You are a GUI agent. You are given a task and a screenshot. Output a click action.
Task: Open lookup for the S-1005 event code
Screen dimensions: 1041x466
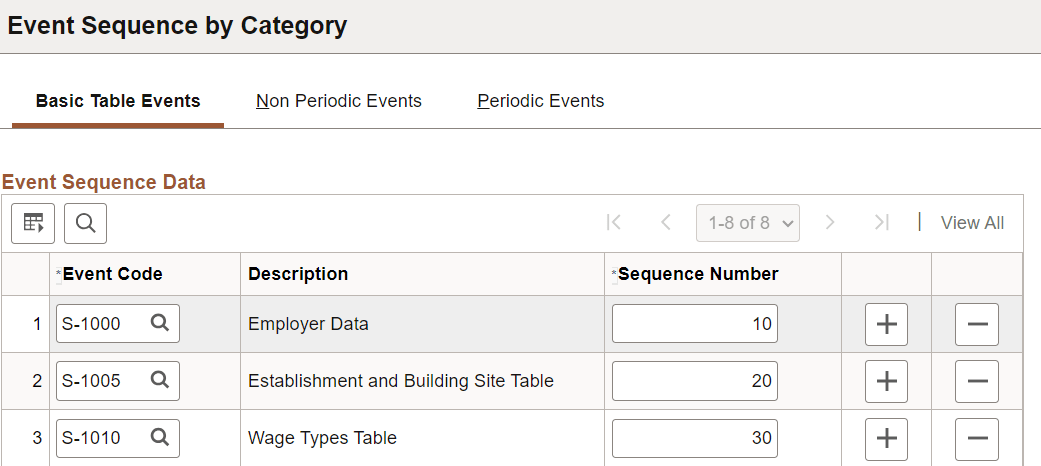pyautogui.click(x=159, y=380)
